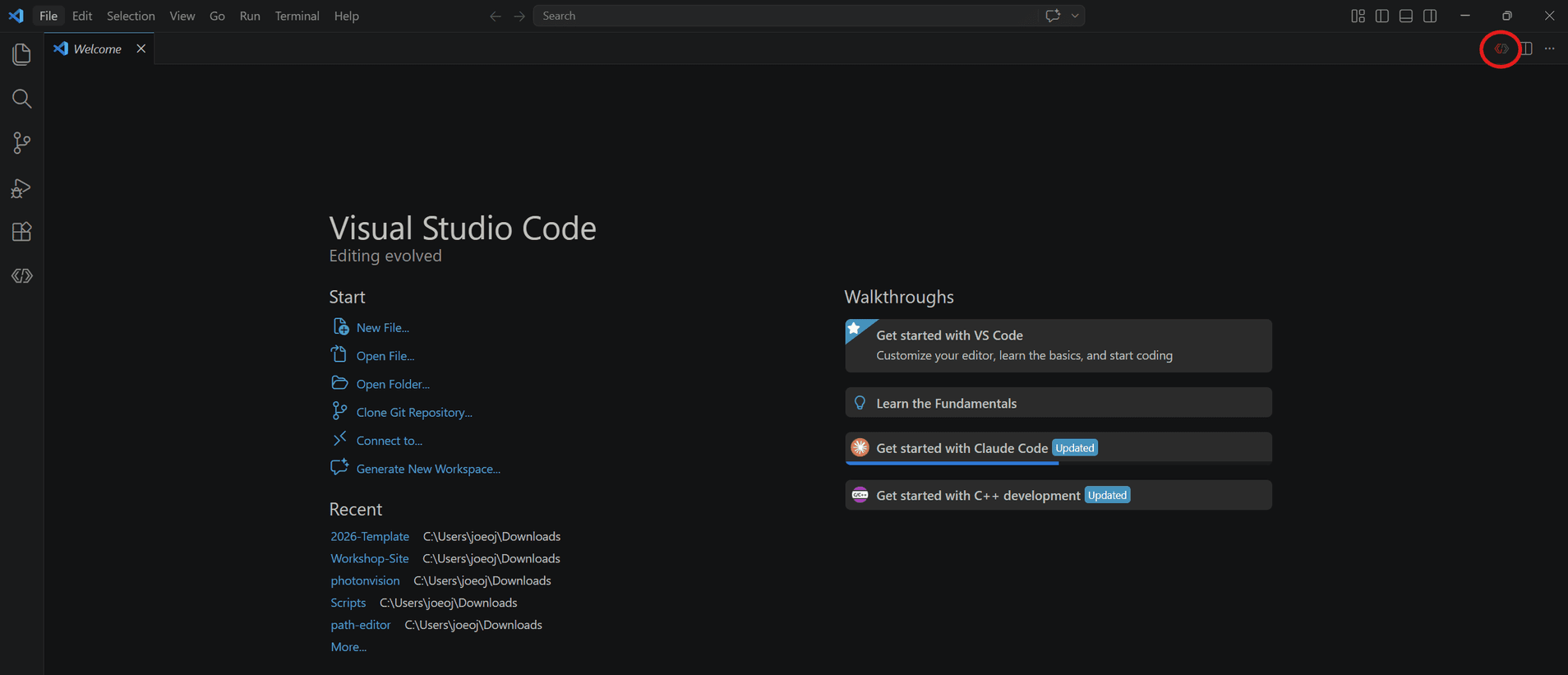Image resolution: width=1568 pixels, height=675 pixels.
Task: Click the Generate New Workspace sparkle icon
Action: click(339, 467)
